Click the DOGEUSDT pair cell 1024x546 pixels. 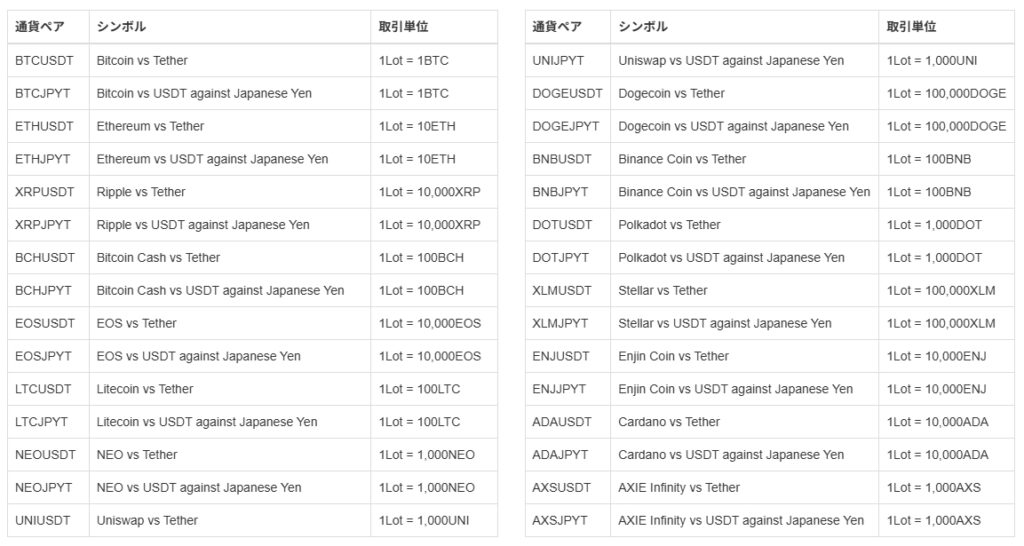coord(567,94)
